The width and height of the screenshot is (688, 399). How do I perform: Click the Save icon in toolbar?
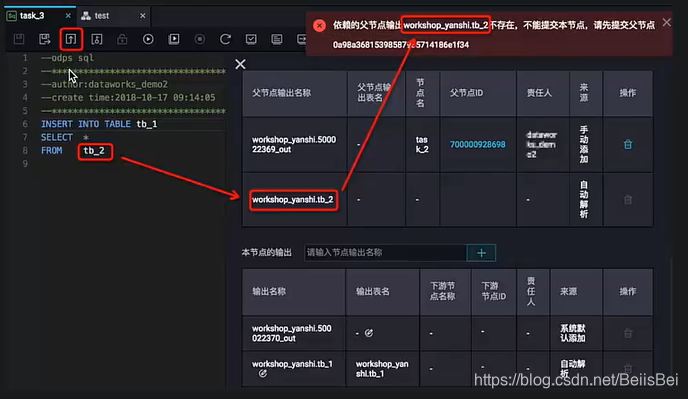tap(19, 39)
